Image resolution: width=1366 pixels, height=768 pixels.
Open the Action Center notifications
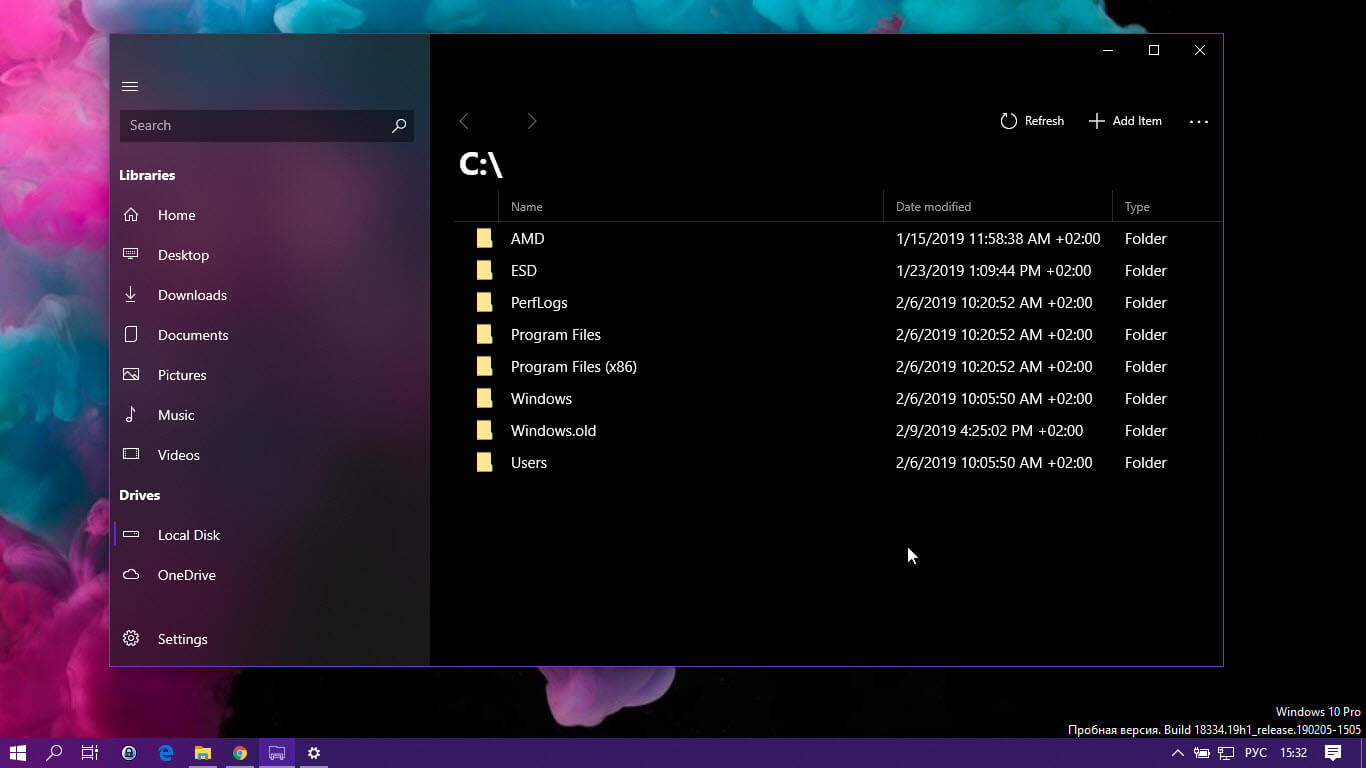point(1333,753)
